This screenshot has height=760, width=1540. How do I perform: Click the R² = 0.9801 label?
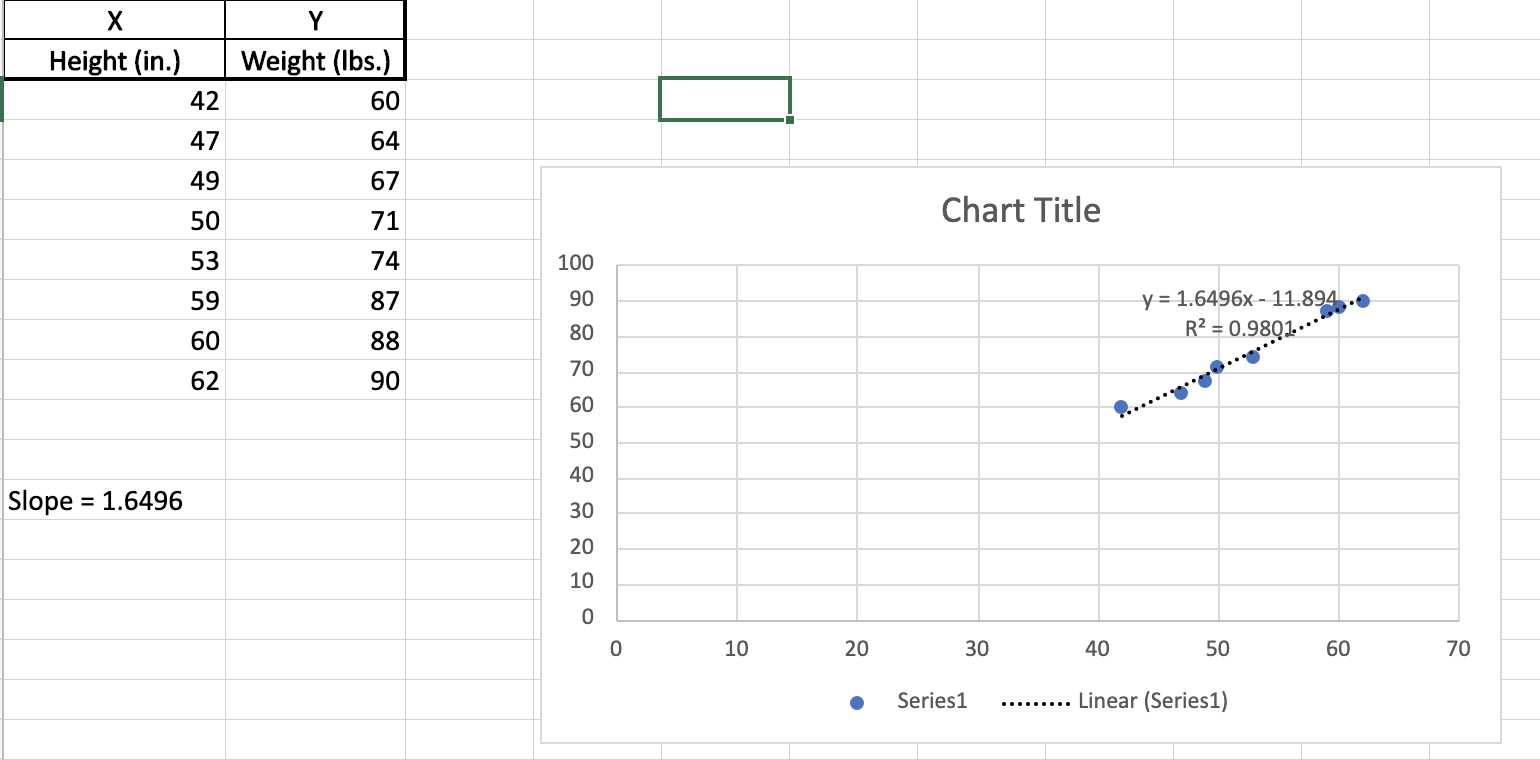(1240, 327)
